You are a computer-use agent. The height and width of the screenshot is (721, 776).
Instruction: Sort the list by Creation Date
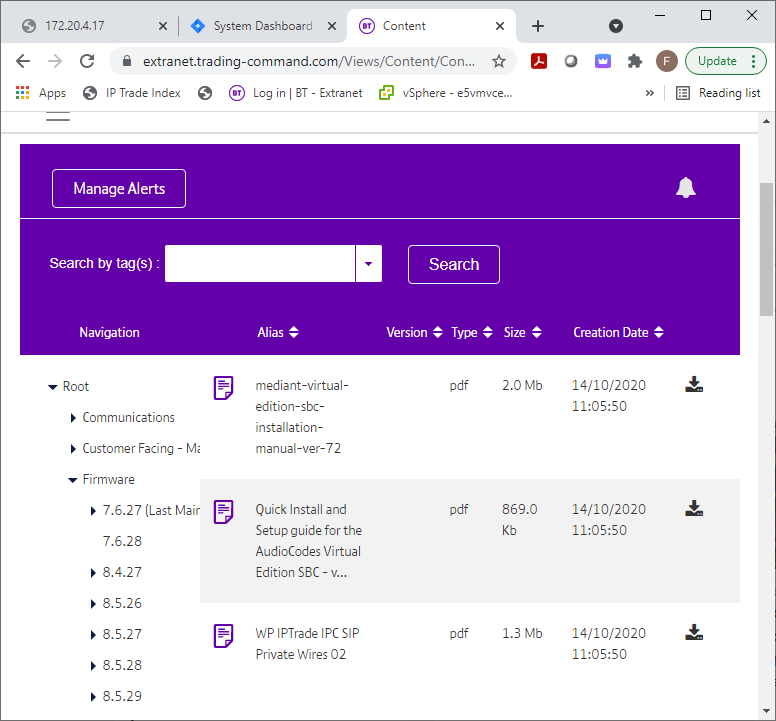pyautogui.click(x=618, y=332)
